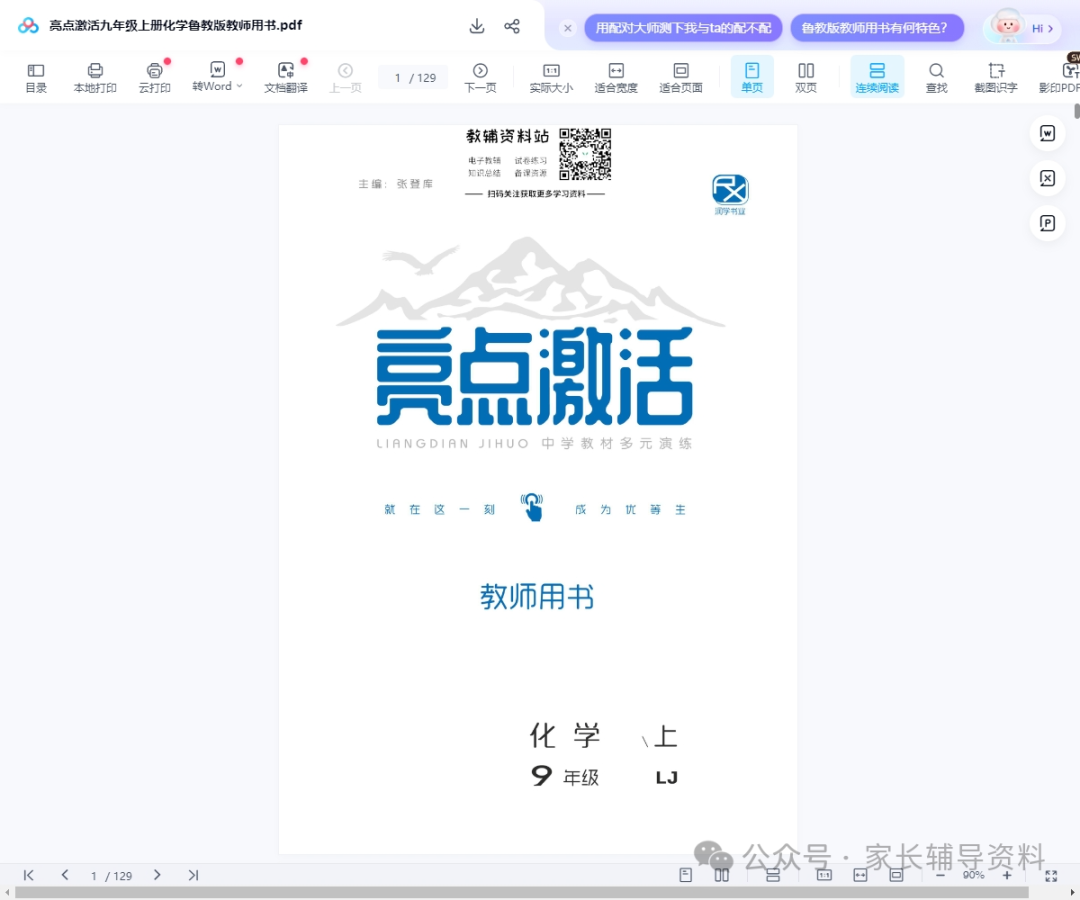Download the PDF using the download icon

point(477,26)
